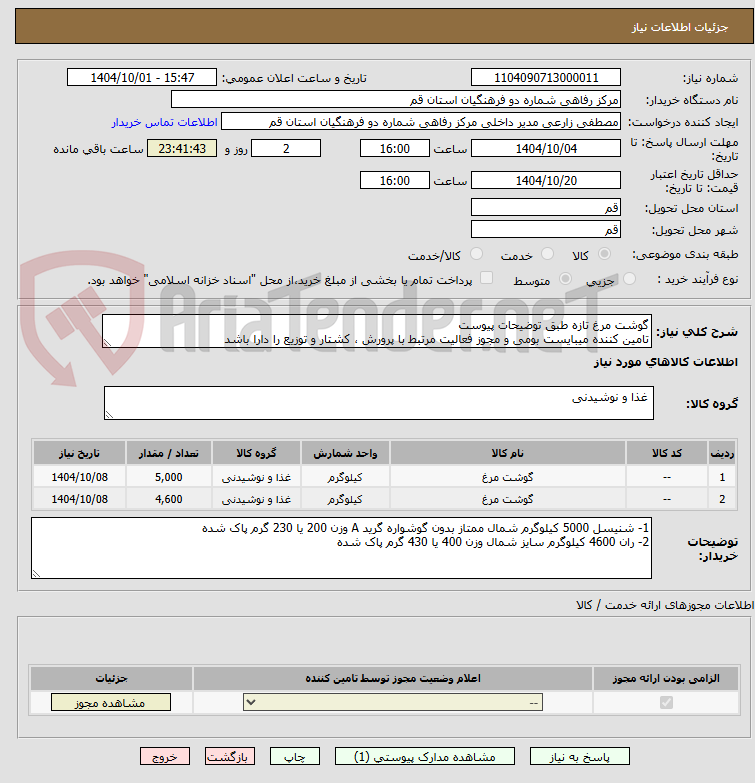Click the نام کالا column header
The height and width of the screenshot is (783, 755).
507,453
